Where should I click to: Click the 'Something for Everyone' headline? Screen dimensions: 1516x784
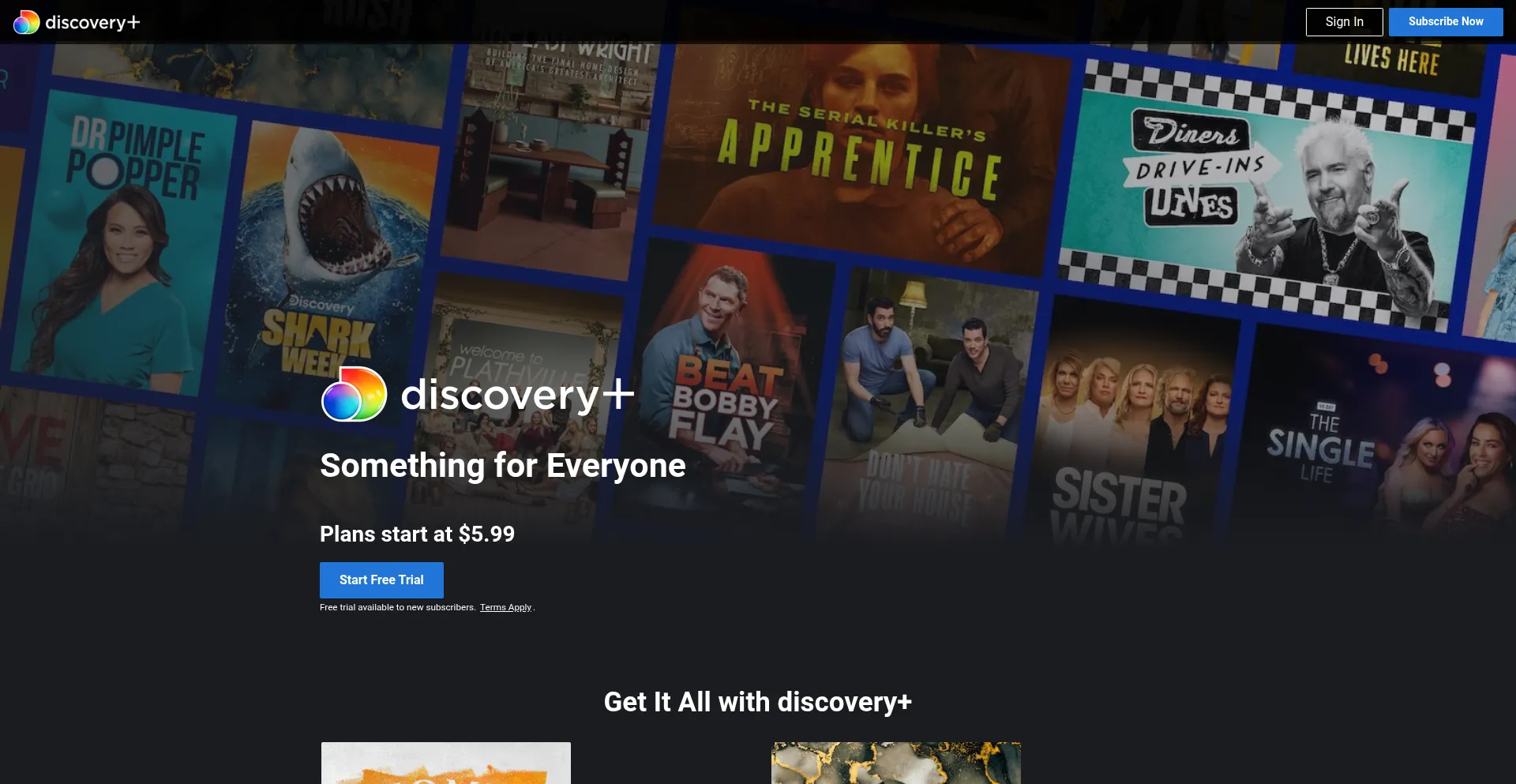pyautogui.click(x=503, y=466)
